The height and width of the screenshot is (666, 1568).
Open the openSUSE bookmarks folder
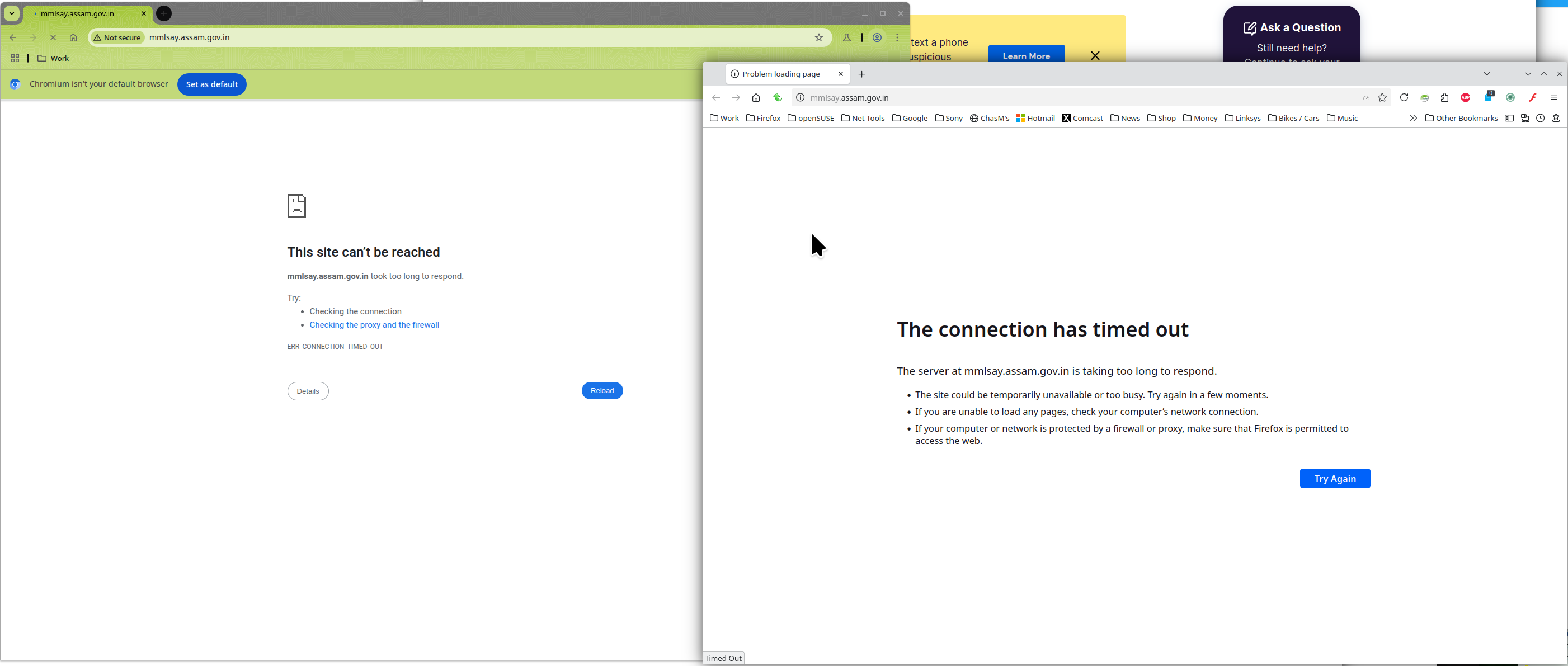tap(811, 119)
